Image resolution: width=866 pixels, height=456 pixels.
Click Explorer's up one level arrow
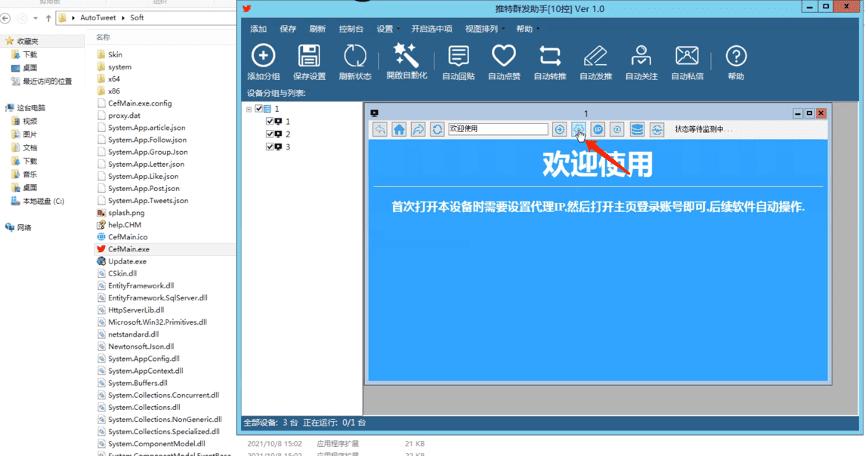(x=49, y=18)
